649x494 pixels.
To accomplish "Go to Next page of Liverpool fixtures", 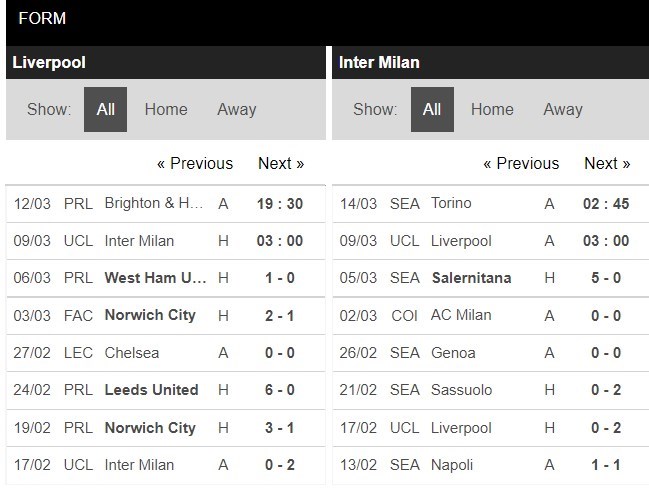I will (281, 163).
